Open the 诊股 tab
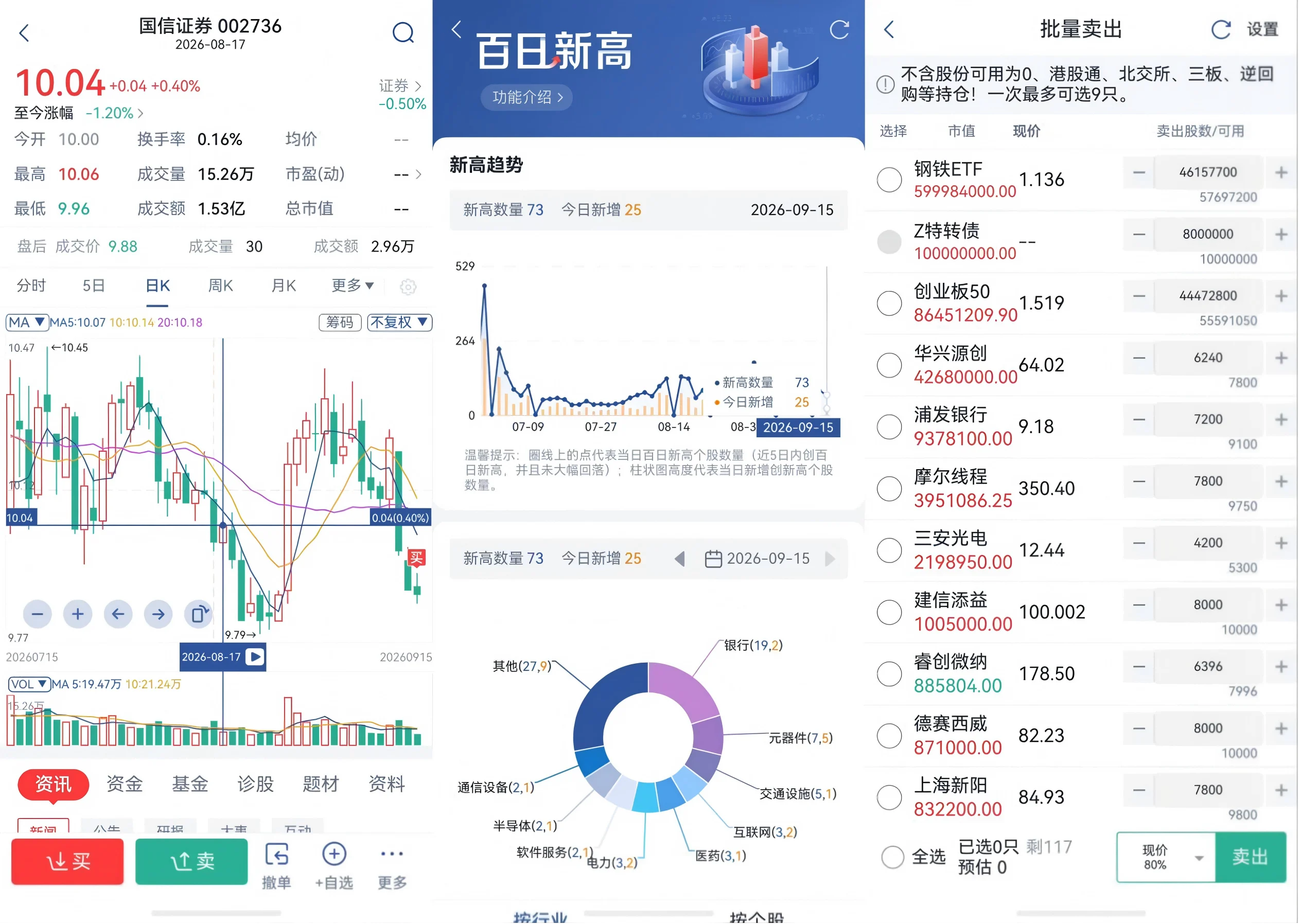This screenshot has width=1301, height=924. click(x=256, y=785)
